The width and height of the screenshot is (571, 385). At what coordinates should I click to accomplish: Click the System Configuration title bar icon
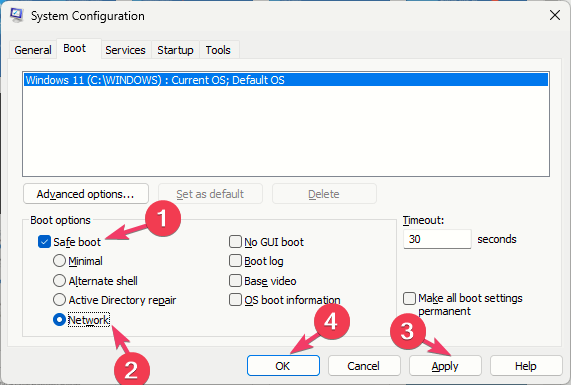[17, 15]
